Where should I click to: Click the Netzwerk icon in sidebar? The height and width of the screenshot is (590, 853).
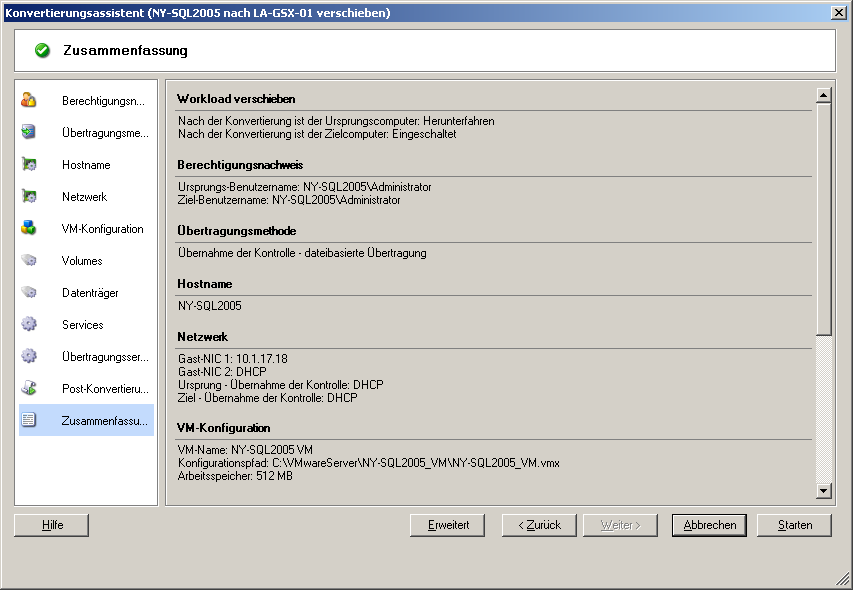[29, 196]
